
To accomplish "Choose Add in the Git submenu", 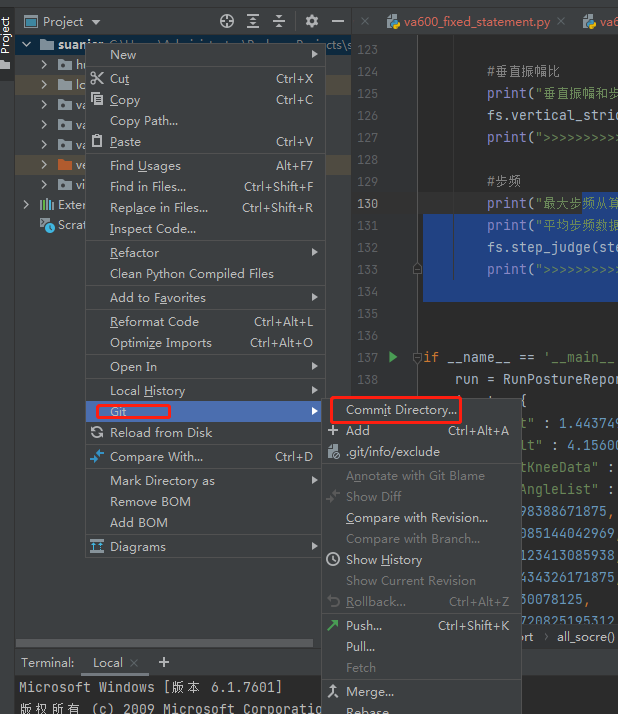I will pyautogui.click(x=421, y=431).
